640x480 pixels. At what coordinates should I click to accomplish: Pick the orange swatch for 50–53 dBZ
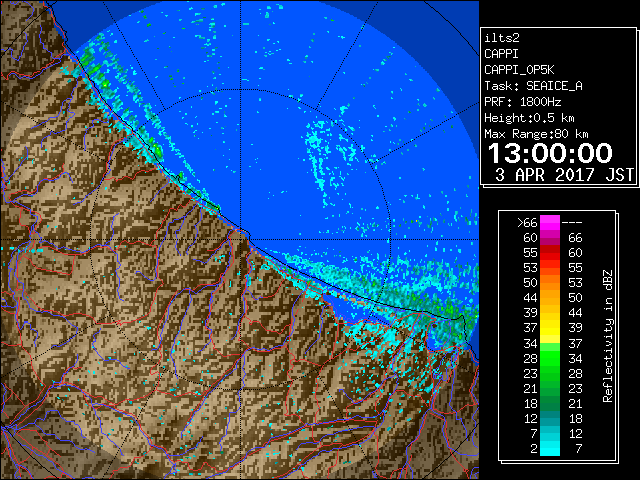tap(550, 283)
